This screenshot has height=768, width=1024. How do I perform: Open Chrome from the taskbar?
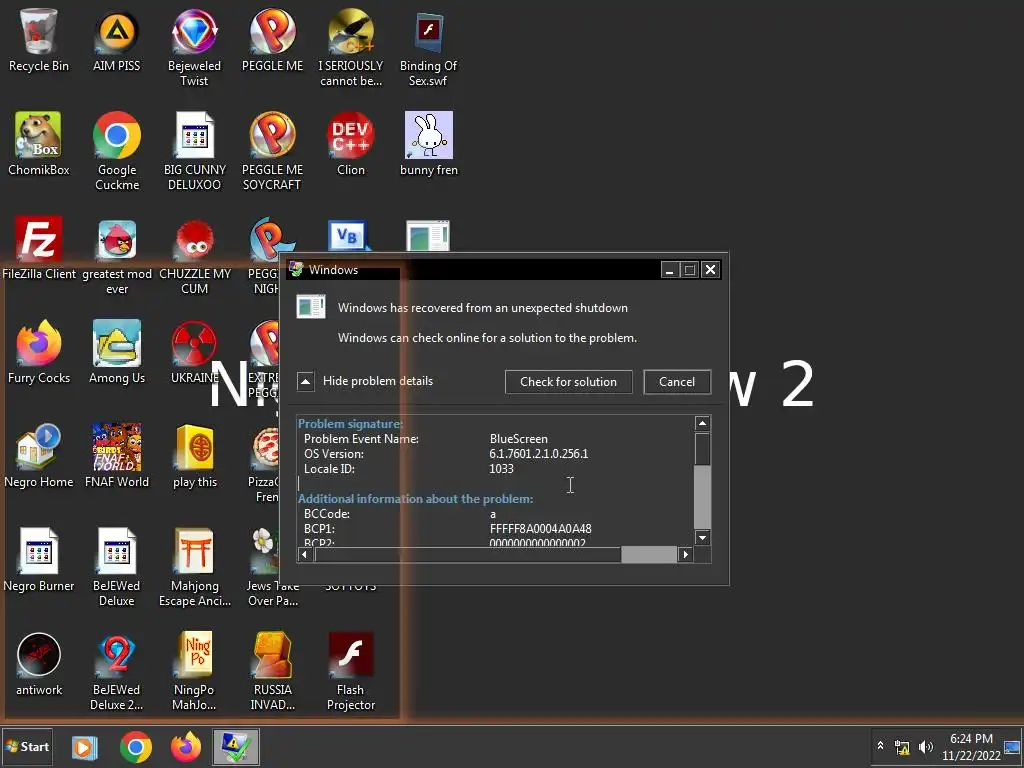pos(136,747)
